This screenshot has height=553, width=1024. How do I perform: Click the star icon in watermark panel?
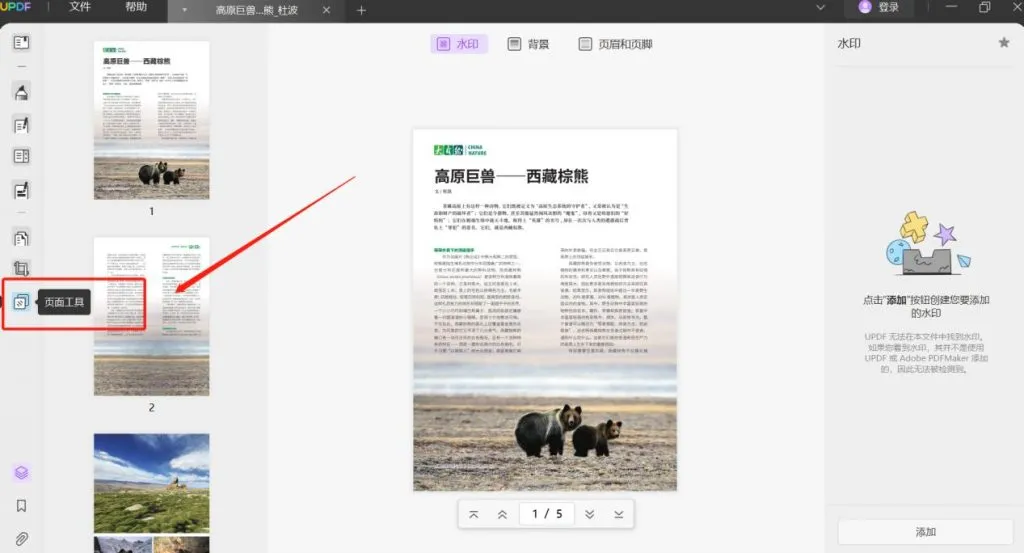click(x=1004, y=42)
